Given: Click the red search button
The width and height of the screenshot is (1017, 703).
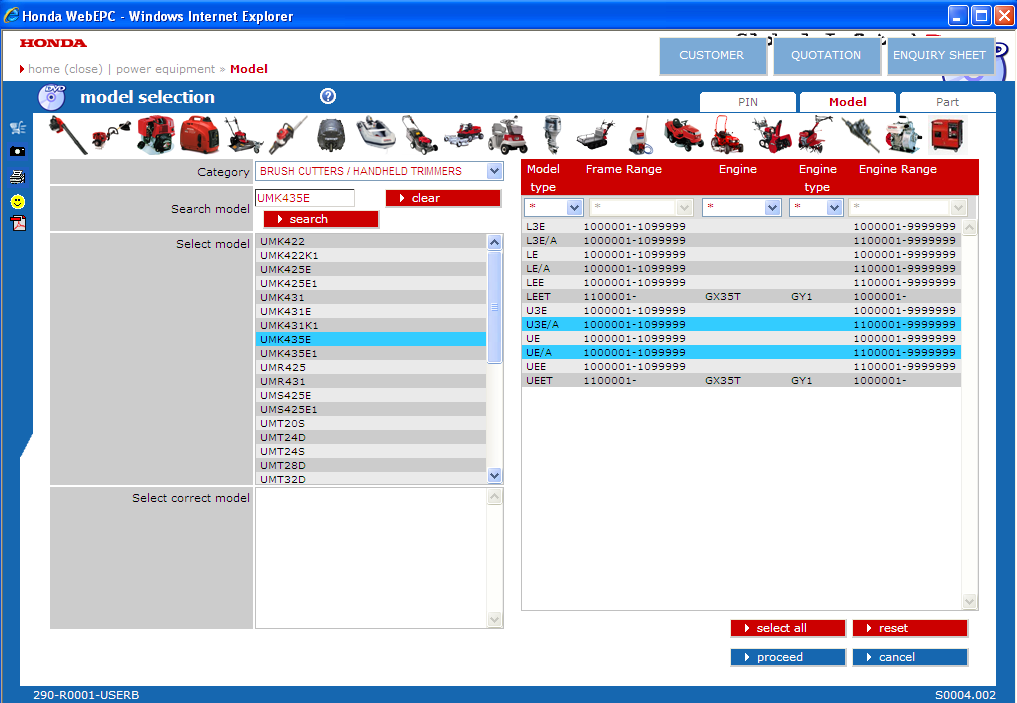Looking at the screenshot, I should click(321, 219).
